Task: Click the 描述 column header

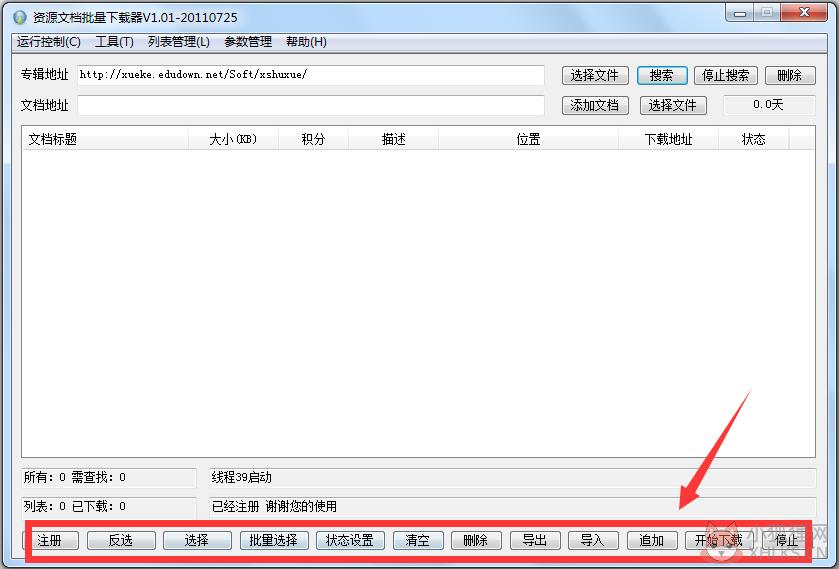Action: 393,140
